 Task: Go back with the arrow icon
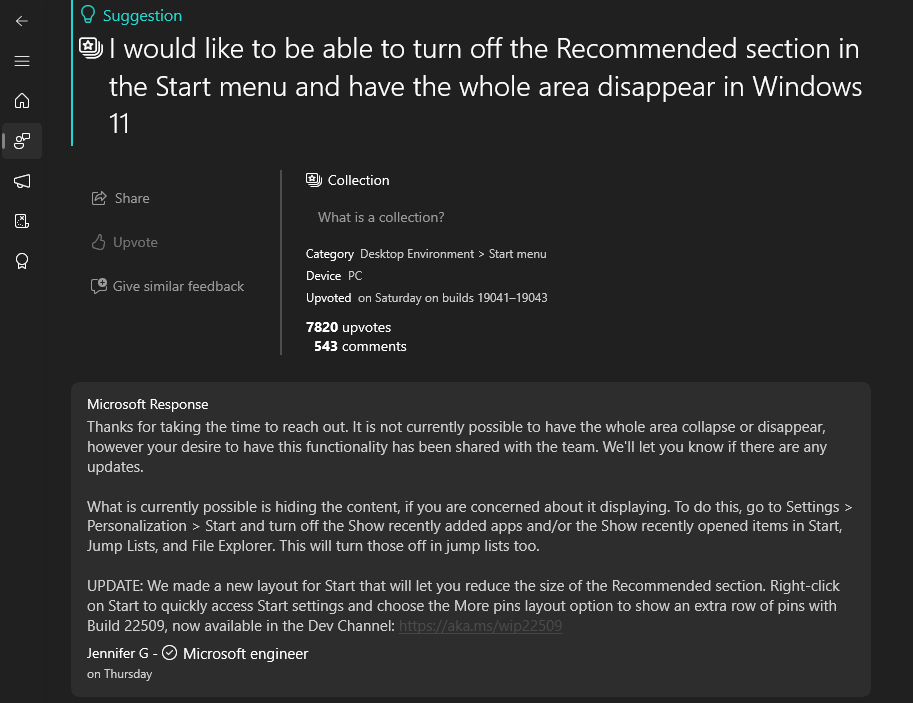[22, 21]
